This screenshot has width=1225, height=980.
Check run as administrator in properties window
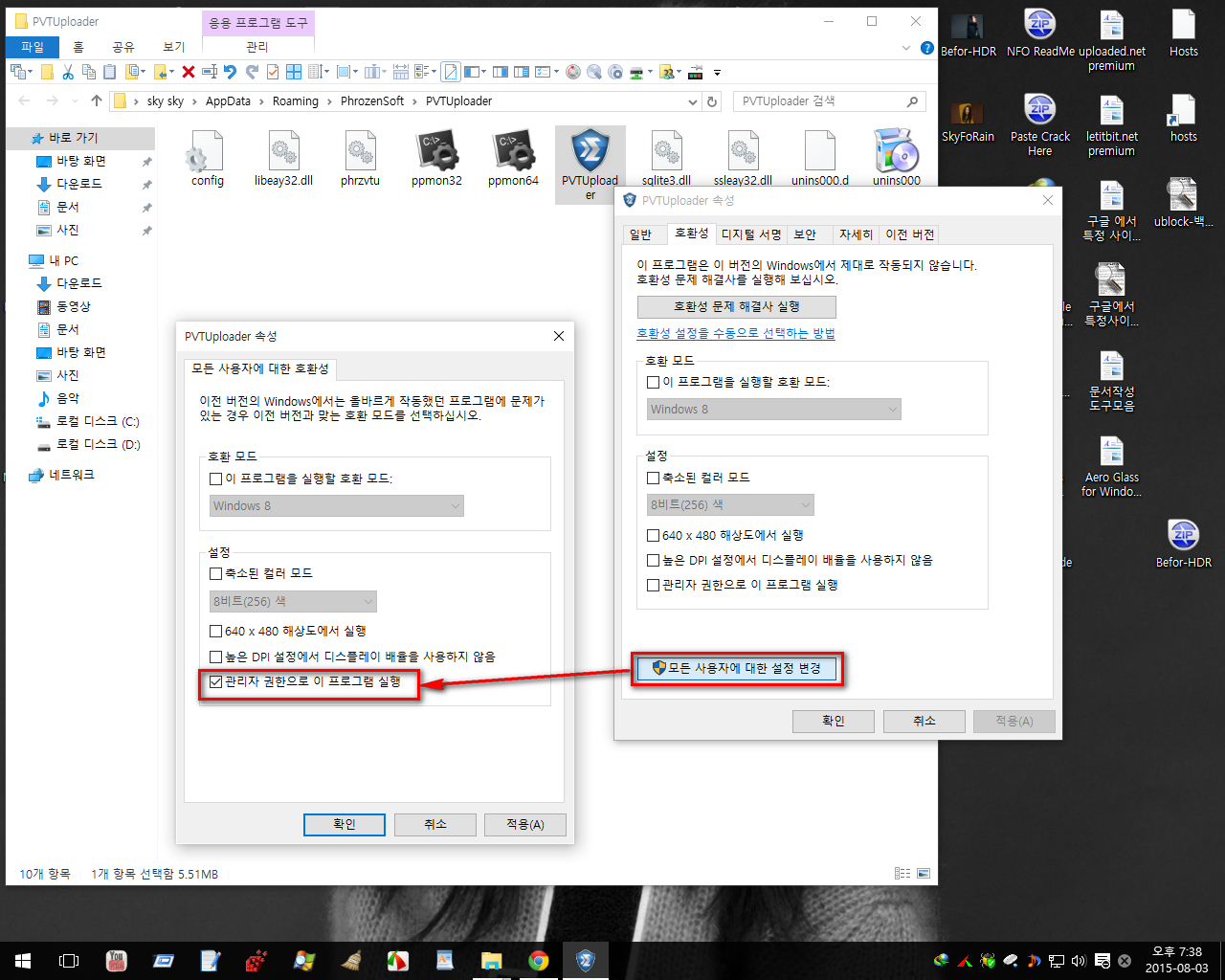click(x=653, y=585)
